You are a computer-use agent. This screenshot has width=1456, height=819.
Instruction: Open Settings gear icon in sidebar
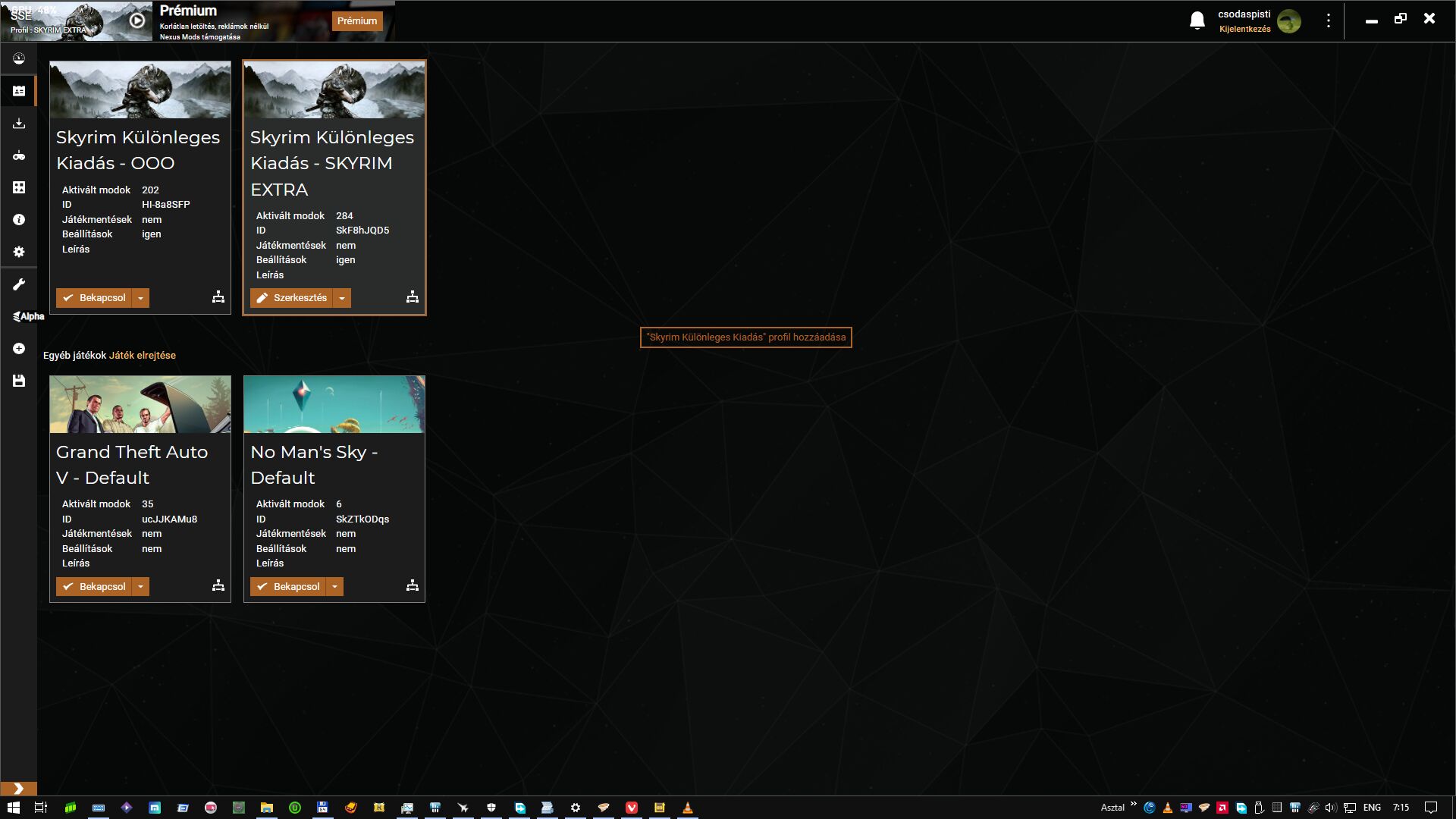(x=19, y=252)
